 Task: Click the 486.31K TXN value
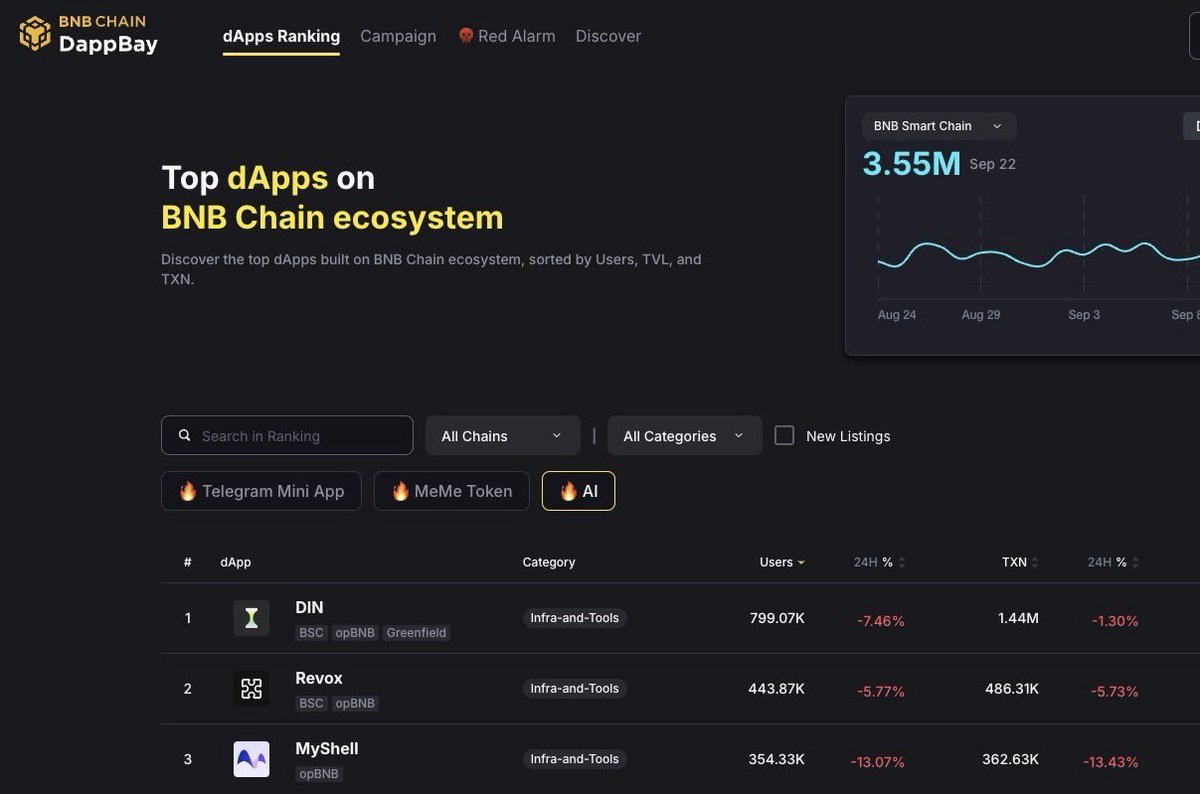pos(1010,688)
